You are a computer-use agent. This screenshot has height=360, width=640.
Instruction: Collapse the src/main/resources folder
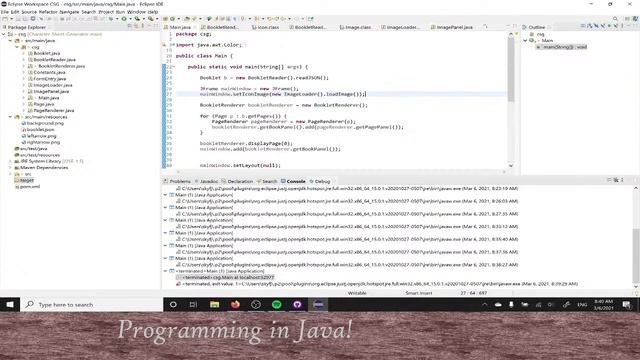pos(10,117)
